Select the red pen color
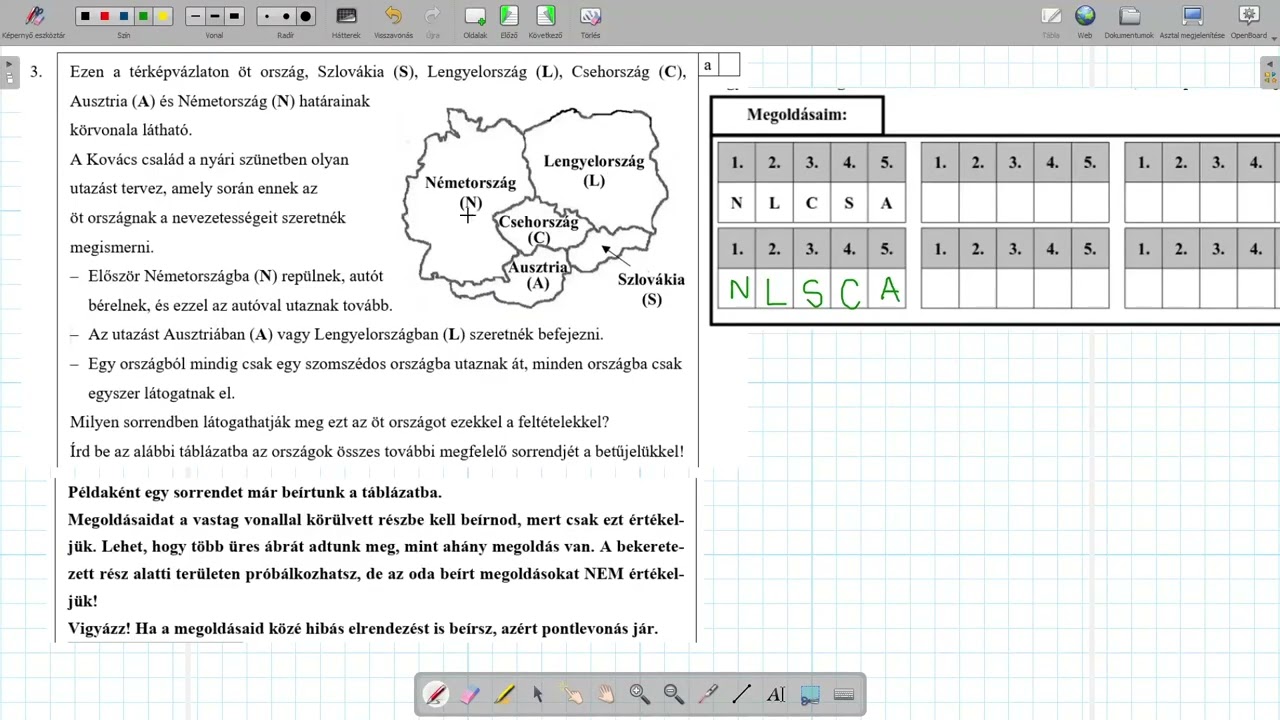Image resolution: width=1280 pixels, height=720 pixels. point(104,16)
